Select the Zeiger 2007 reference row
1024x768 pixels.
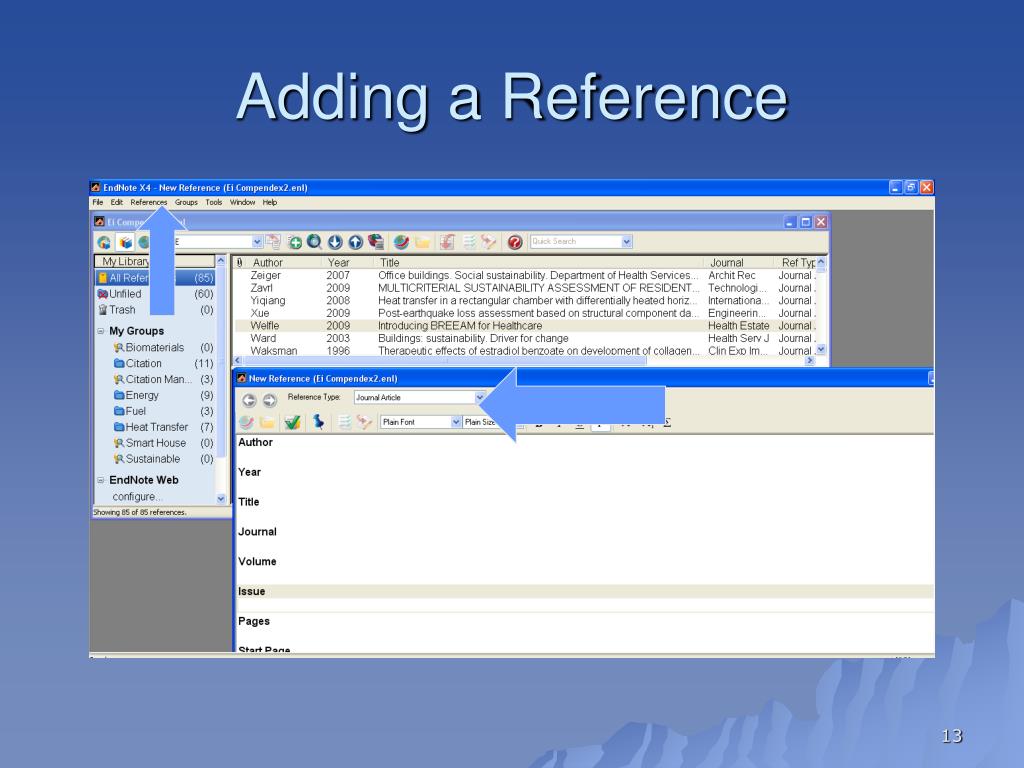click(x=526, y=276)
